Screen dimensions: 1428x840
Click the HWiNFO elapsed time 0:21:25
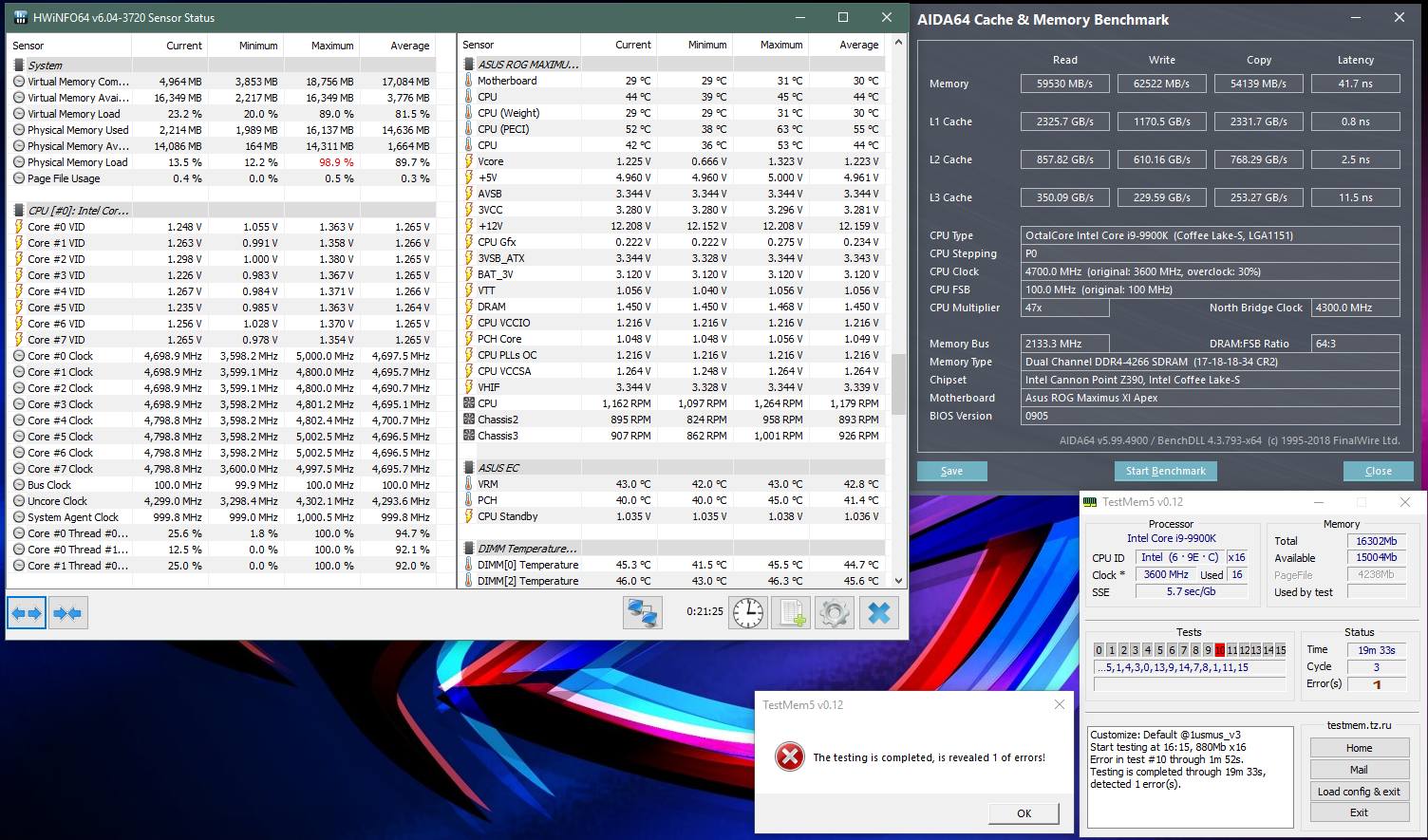[705, 612]
